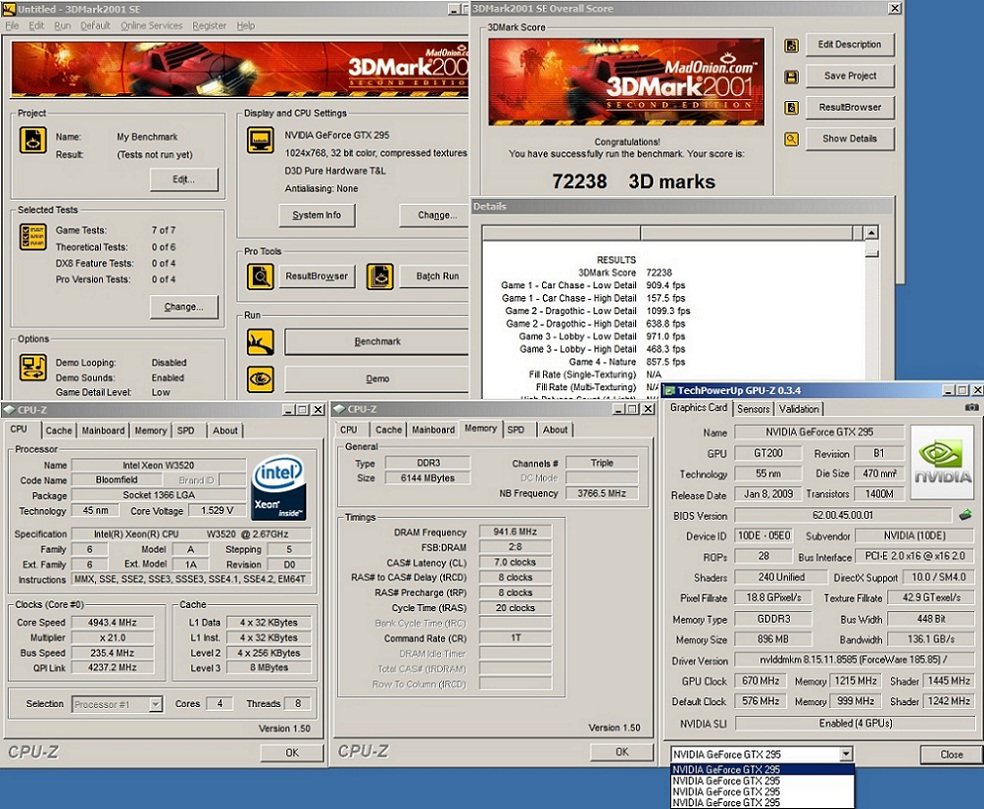Click OK in left CPU-Z window
The image size is (984, 809).
click(292, 753)
